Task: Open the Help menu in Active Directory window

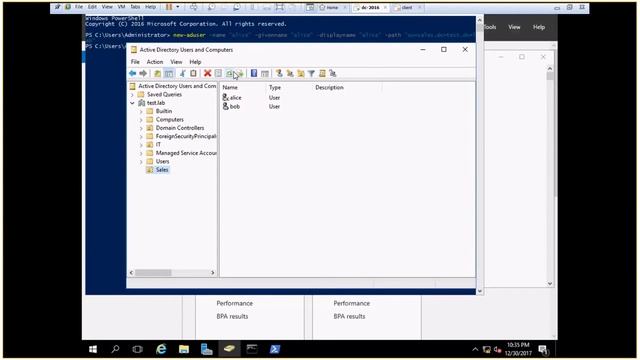Action: [x=195, y=62]
